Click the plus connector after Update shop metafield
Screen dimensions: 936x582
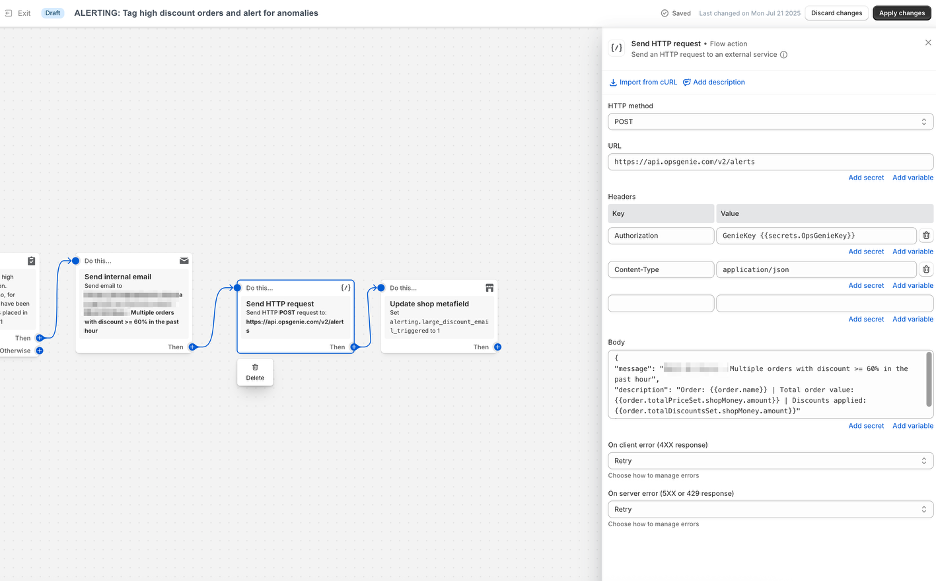click(x=497, y=346)
